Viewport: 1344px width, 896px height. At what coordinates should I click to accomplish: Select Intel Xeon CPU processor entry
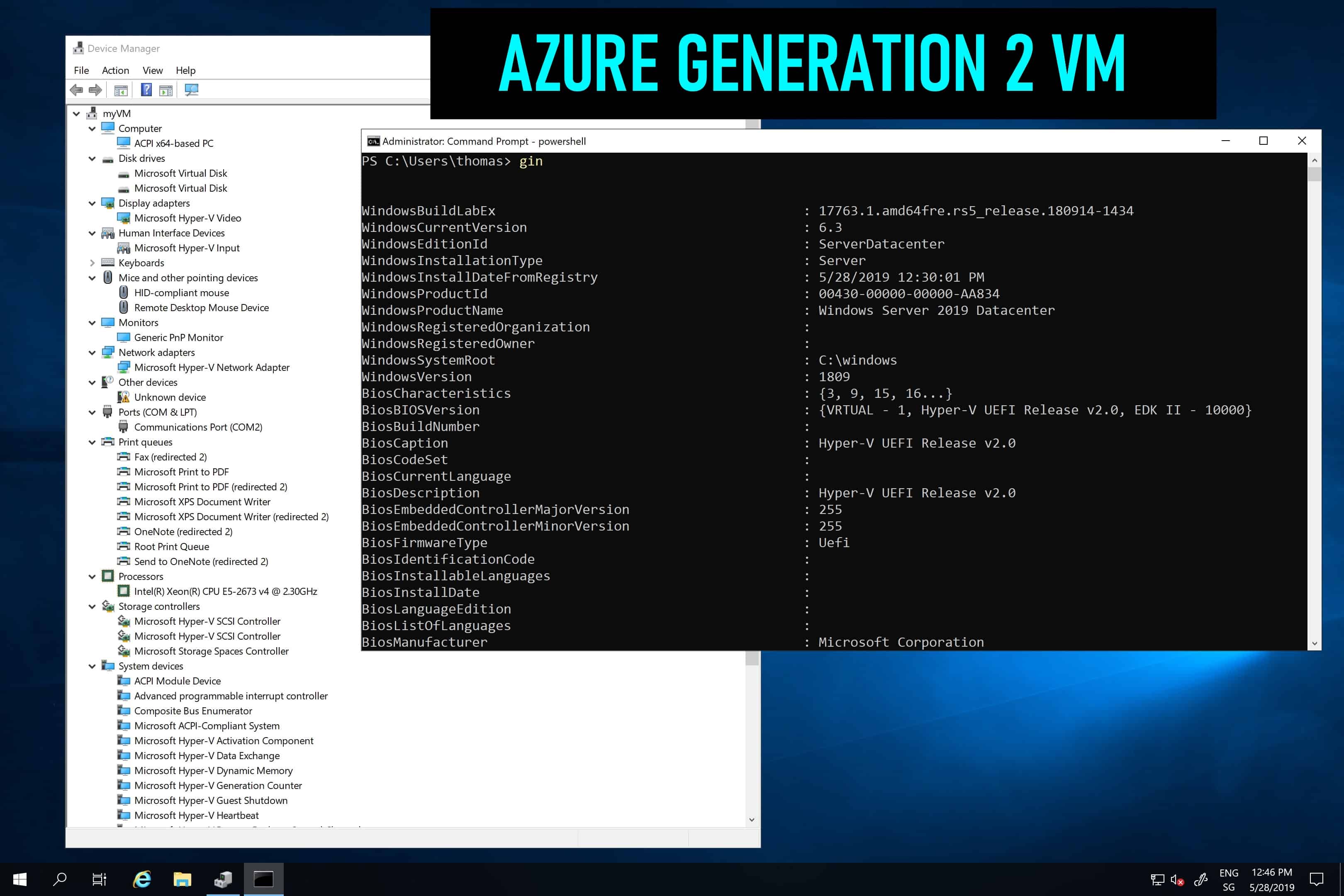pos(225,591)
